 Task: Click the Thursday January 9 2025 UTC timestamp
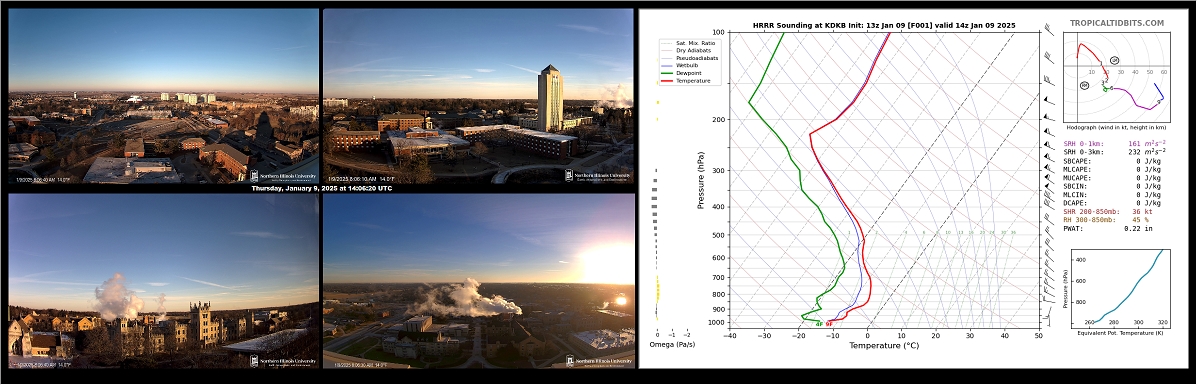pos(321,188)
